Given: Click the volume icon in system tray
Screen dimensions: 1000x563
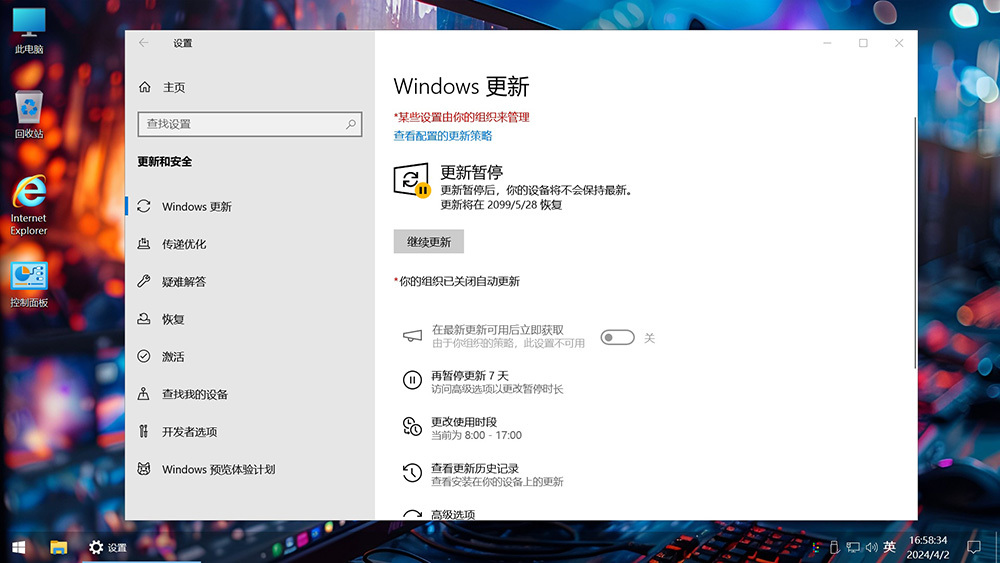Looking at the screenshot, I should [x=870, y=547].
